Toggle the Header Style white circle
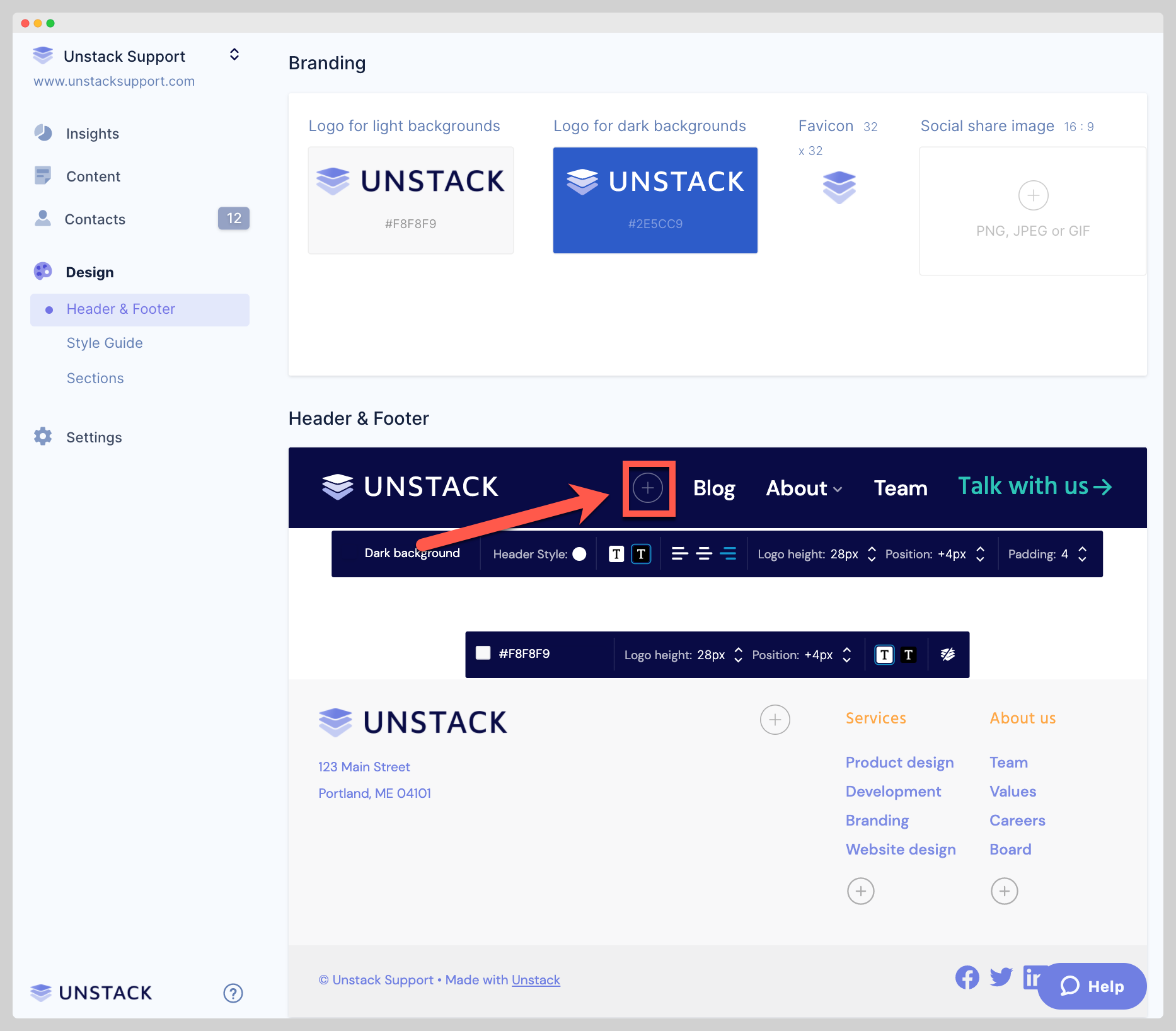The width and height of the screenshot is (1176, 1031). [579, 554]
